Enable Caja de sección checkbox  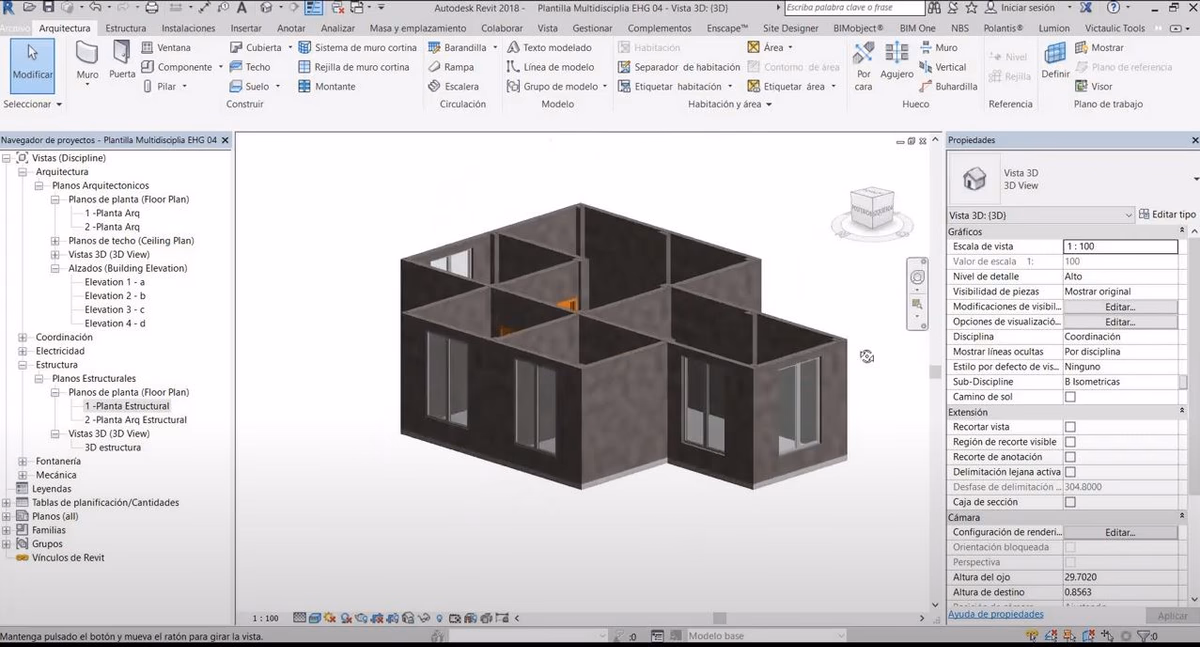point(1070,502)
